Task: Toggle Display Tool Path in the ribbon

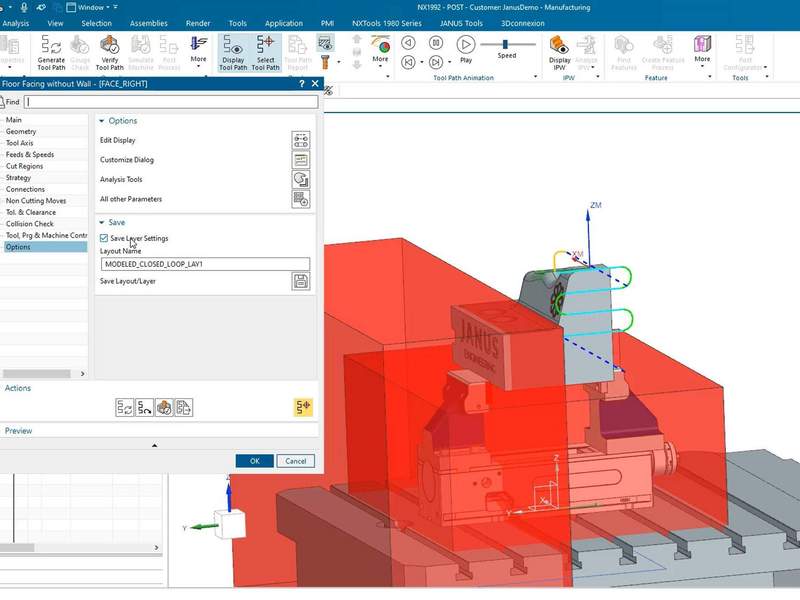Action: [233, 53]
